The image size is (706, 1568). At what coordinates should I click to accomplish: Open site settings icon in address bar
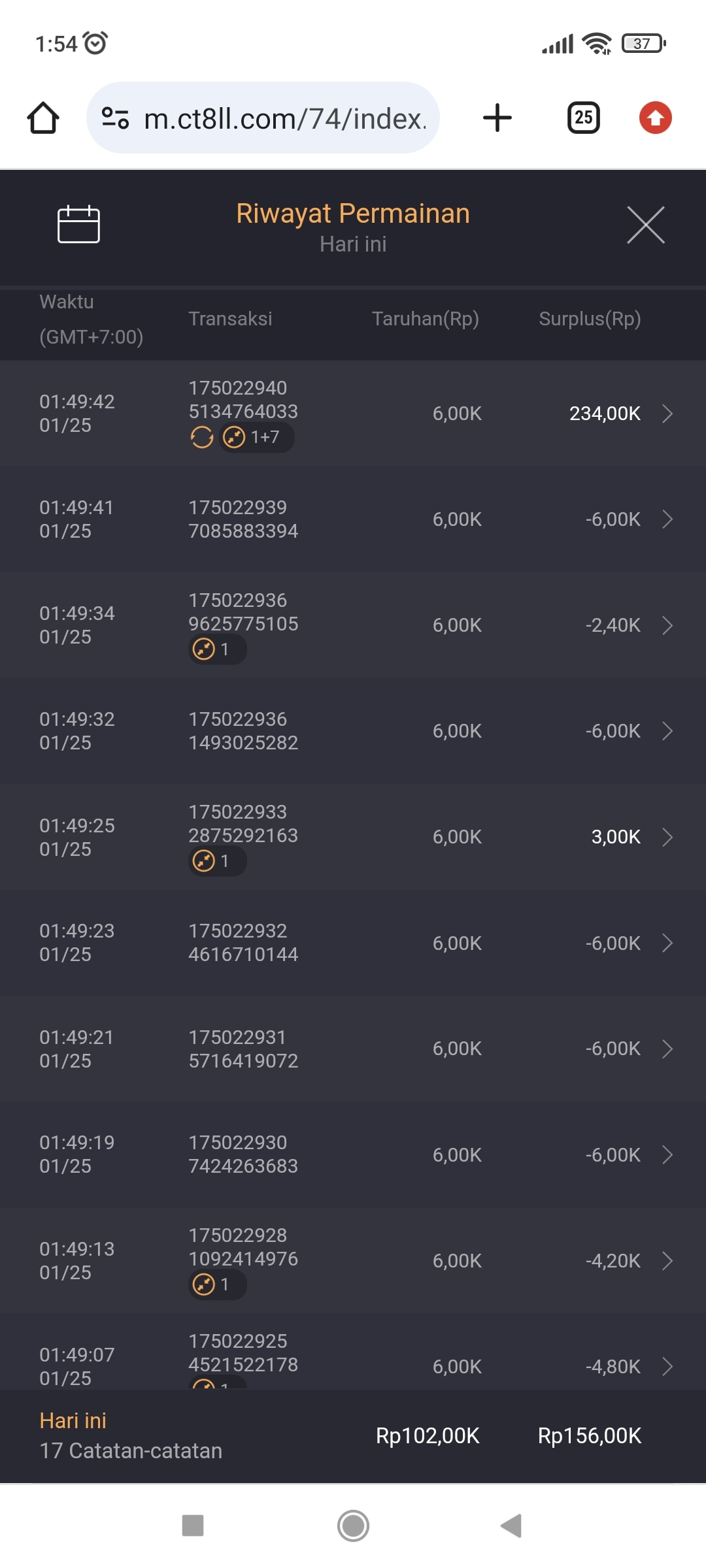pos(115,118)
